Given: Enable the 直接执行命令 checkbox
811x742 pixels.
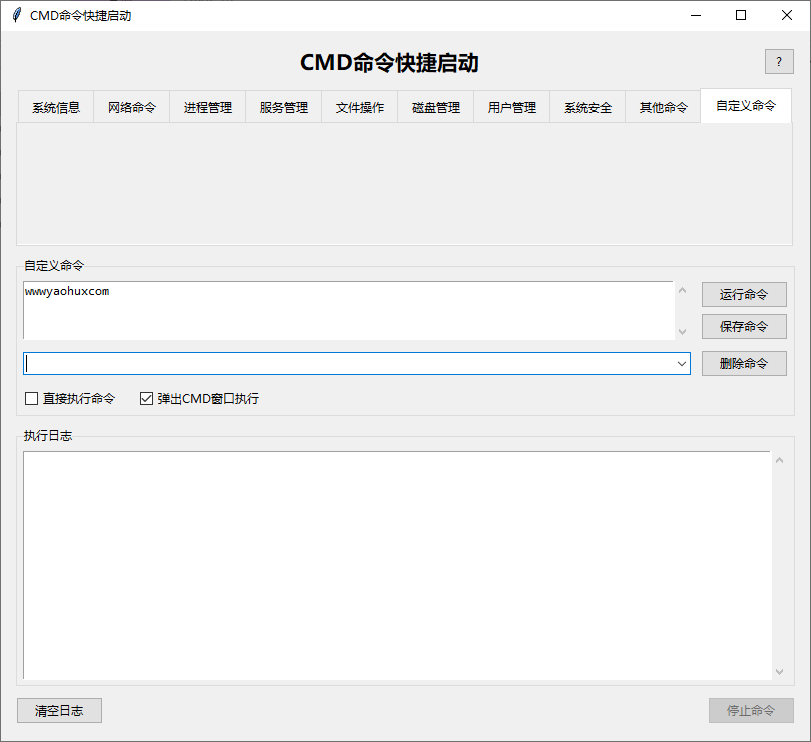Looking at the screenshot, I should [x=31, y=398].
